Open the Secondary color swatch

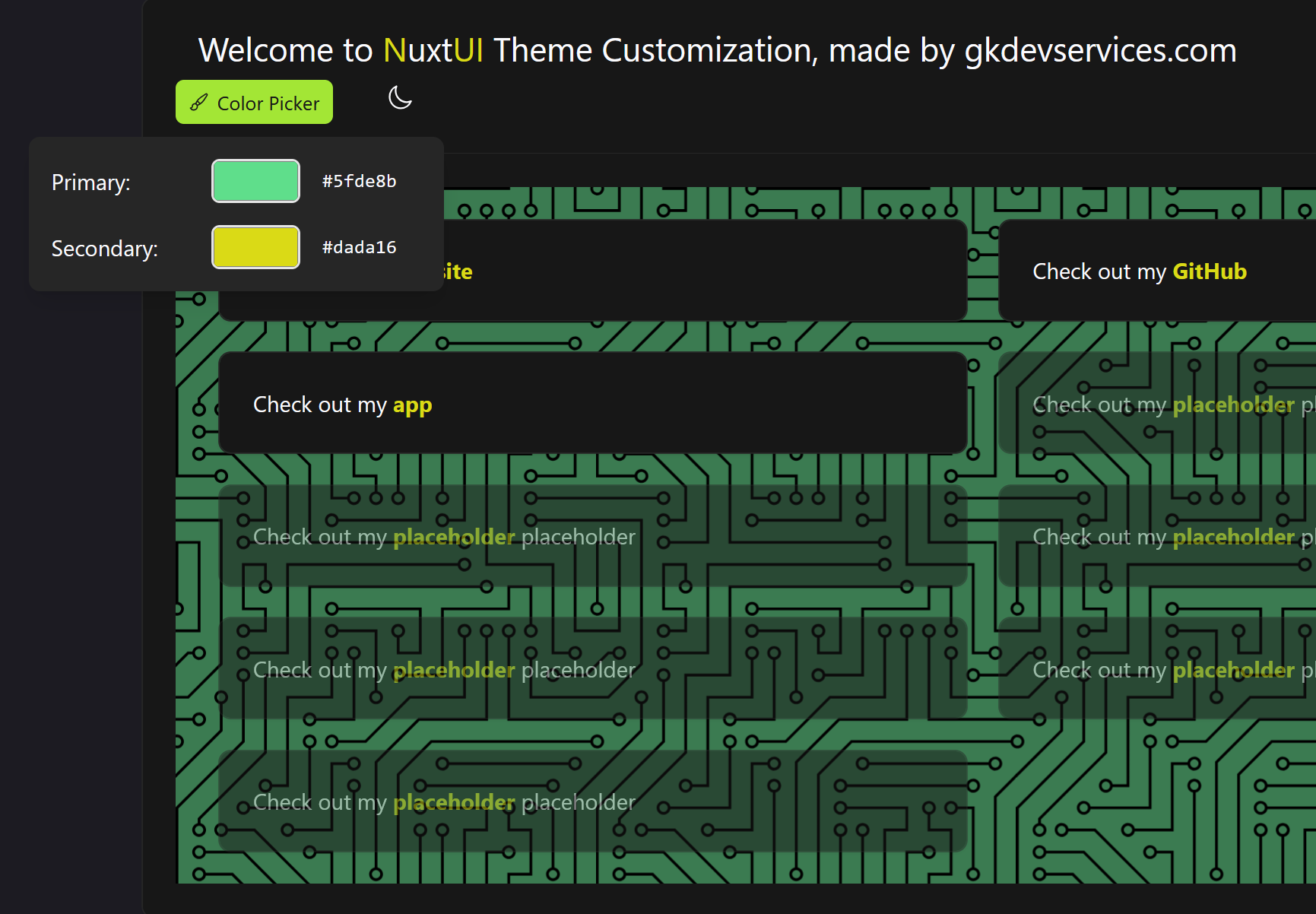point(255,247)
